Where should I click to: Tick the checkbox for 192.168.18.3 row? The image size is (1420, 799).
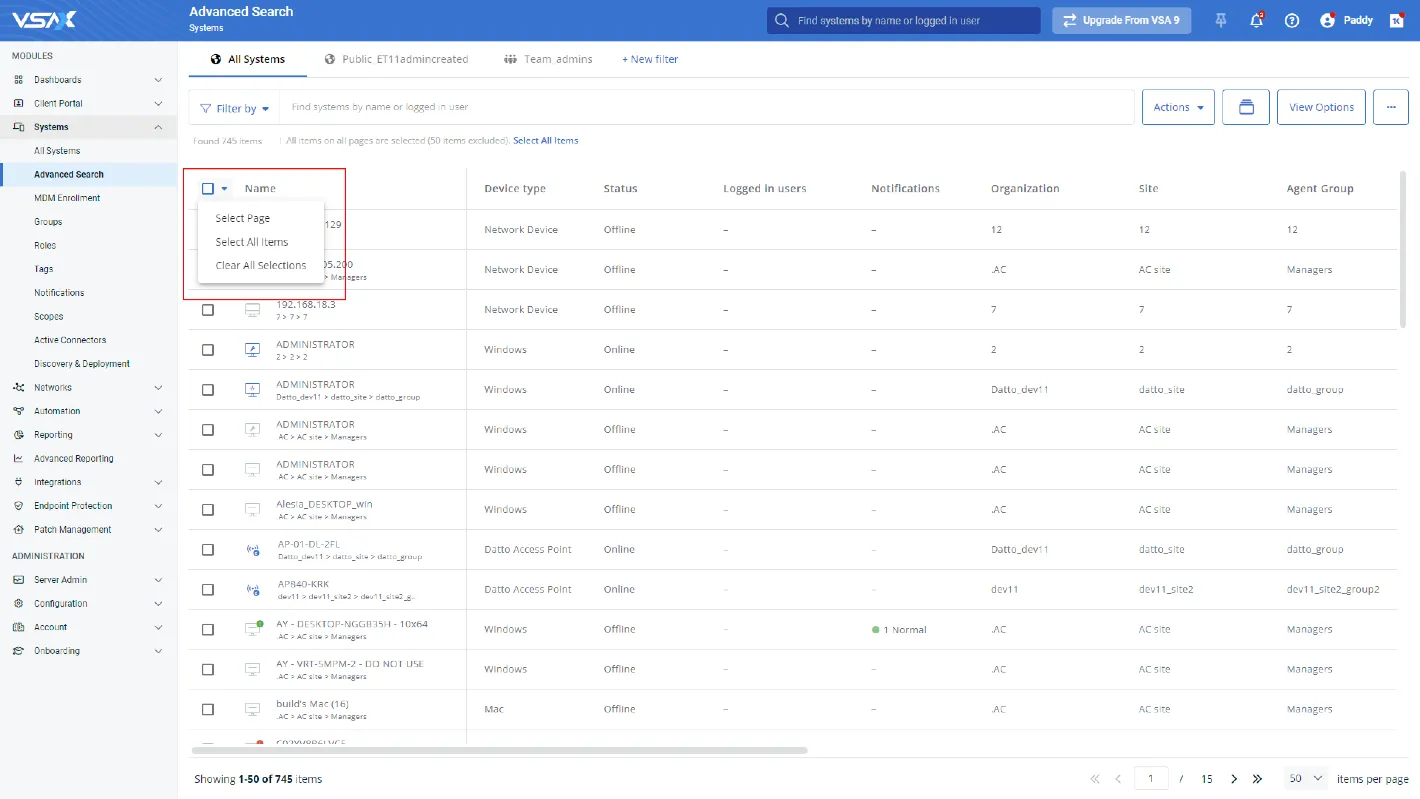(x=208, y=310)
